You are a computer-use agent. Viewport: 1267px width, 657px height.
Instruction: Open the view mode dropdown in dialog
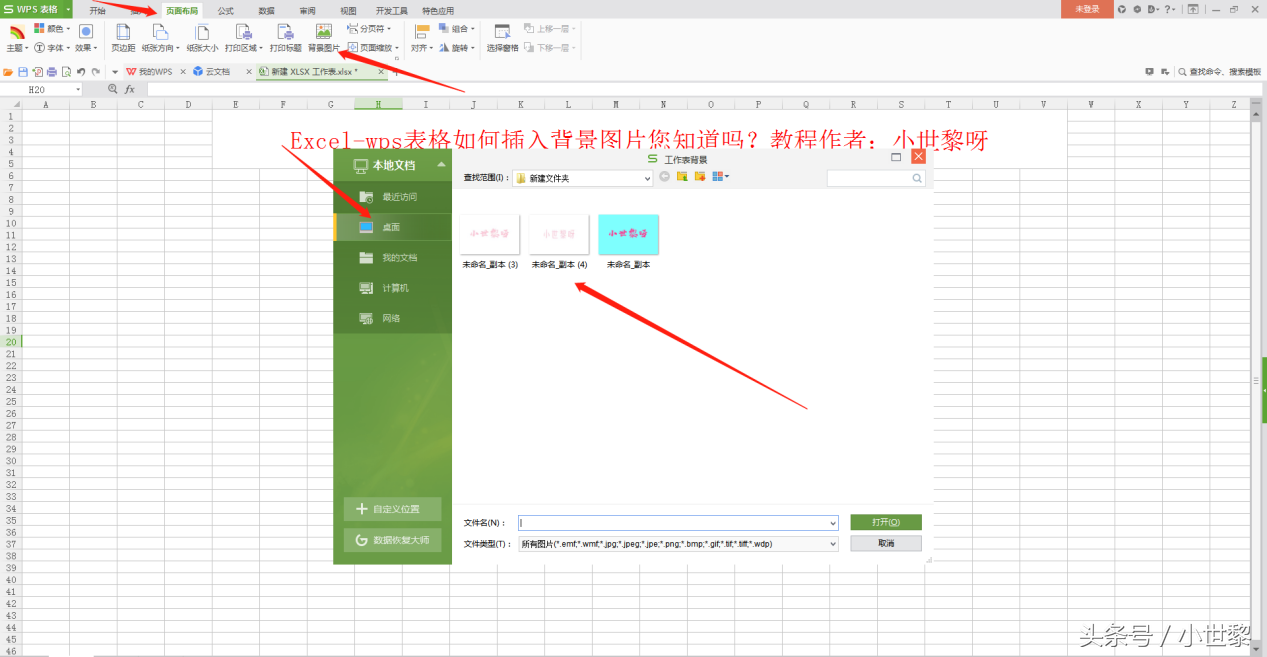point(721,177)
